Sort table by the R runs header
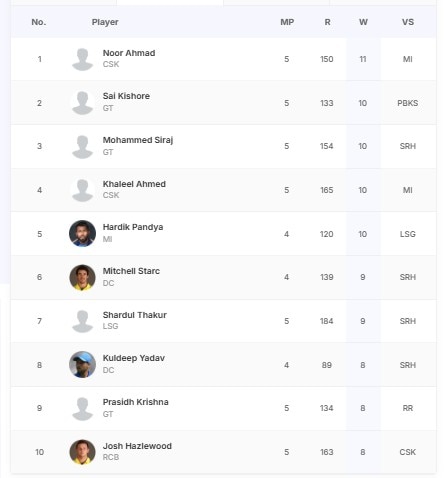The height and width of the screenshot is (478, 444). [327, 22]
